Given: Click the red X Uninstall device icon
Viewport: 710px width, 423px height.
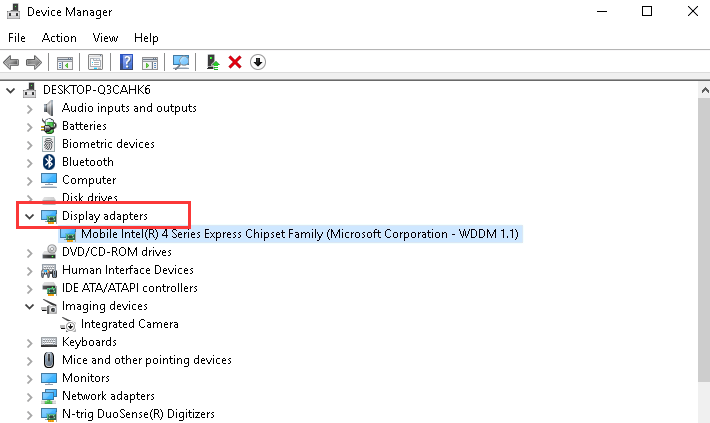Looking at the screenshot, I should coord(235,62).
